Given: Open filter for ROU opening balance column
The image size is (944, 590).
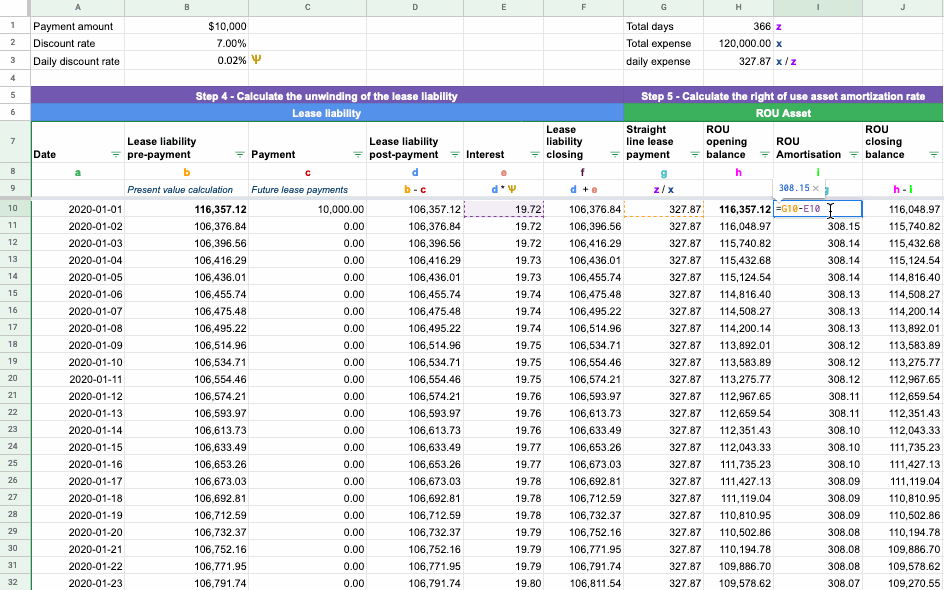Looking at the screenshot, I should coord(765,155).
